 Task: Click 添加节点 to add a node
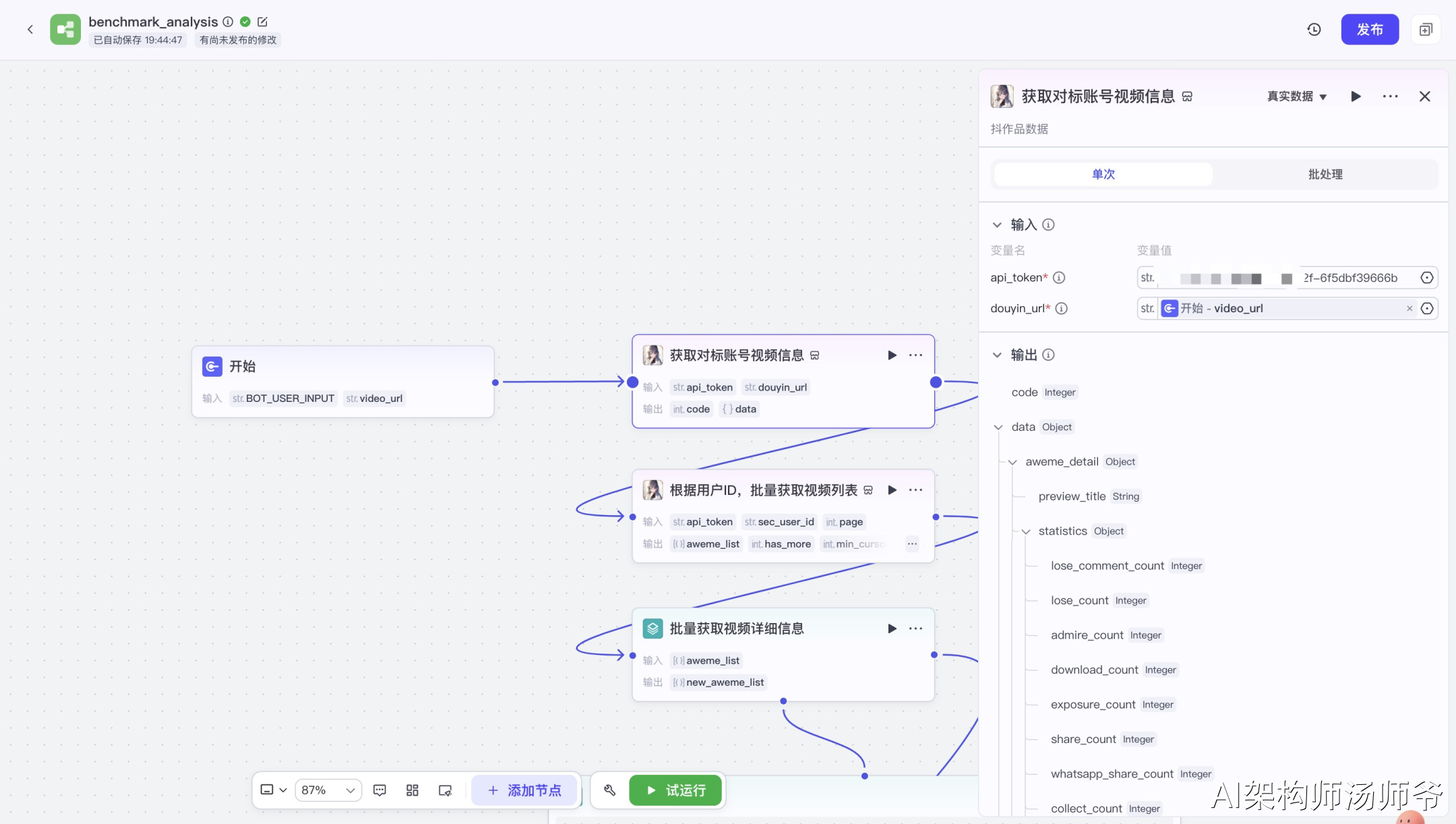click(524, 790)
